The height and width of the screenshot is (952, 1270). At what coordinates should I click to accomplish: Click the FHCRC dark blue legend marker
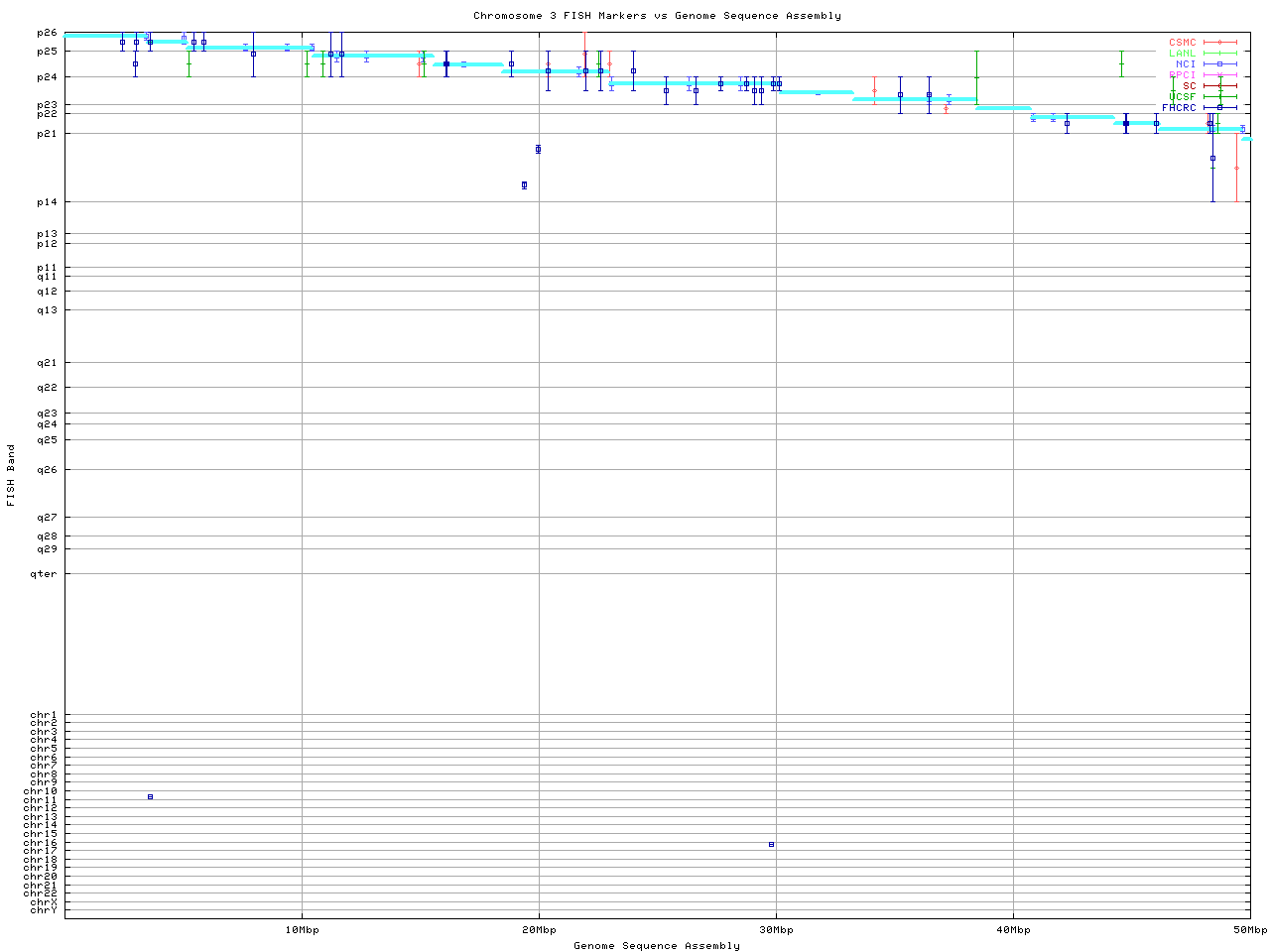tap(1219, 107)
